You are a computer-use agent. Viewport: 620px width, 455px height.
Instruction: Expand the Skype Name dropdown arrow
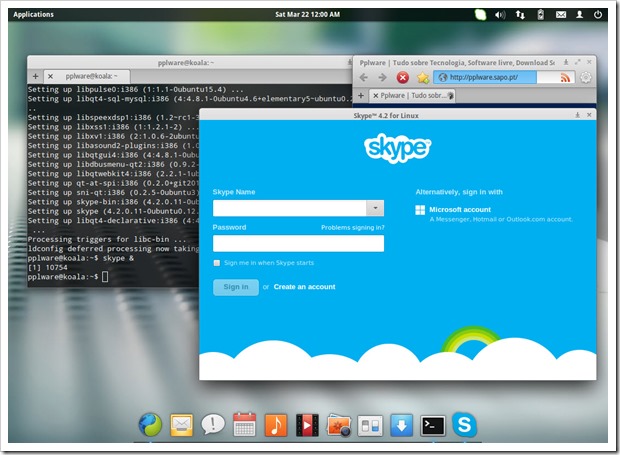coord(375,208)
